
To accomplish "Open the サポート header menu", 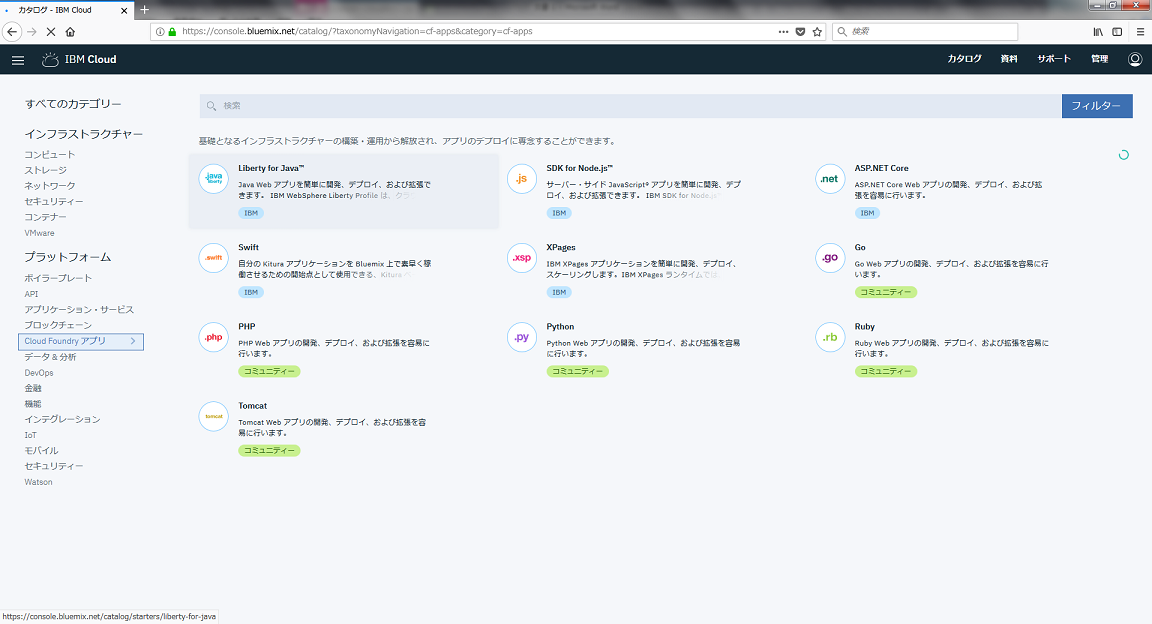I will click(1054, 59).
